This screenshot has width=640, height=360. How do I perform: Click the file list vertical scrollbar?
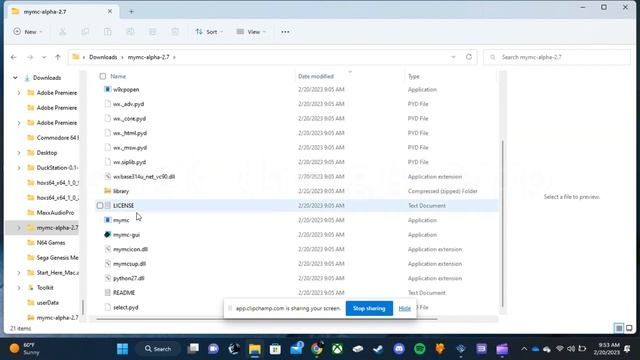coord(502,223)
